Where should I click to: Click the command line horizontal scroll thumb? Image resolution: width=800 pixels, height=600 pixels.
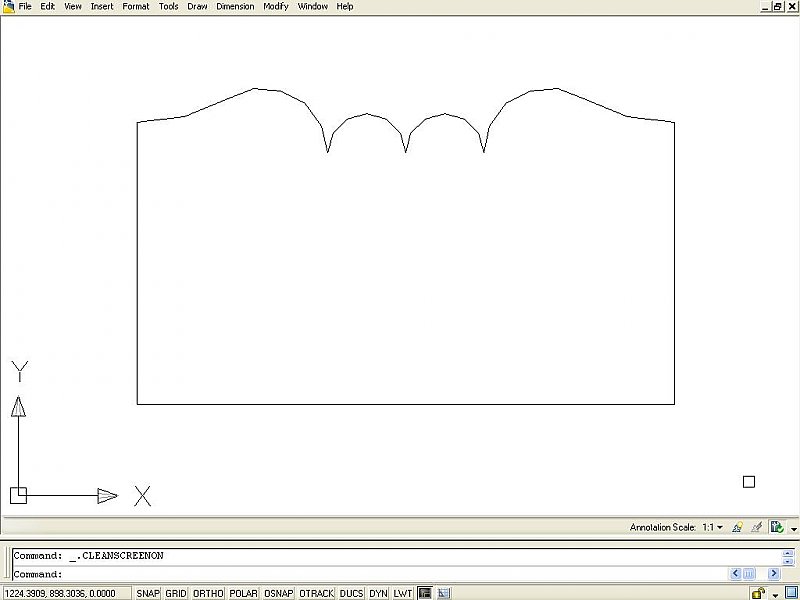(748, 573)
